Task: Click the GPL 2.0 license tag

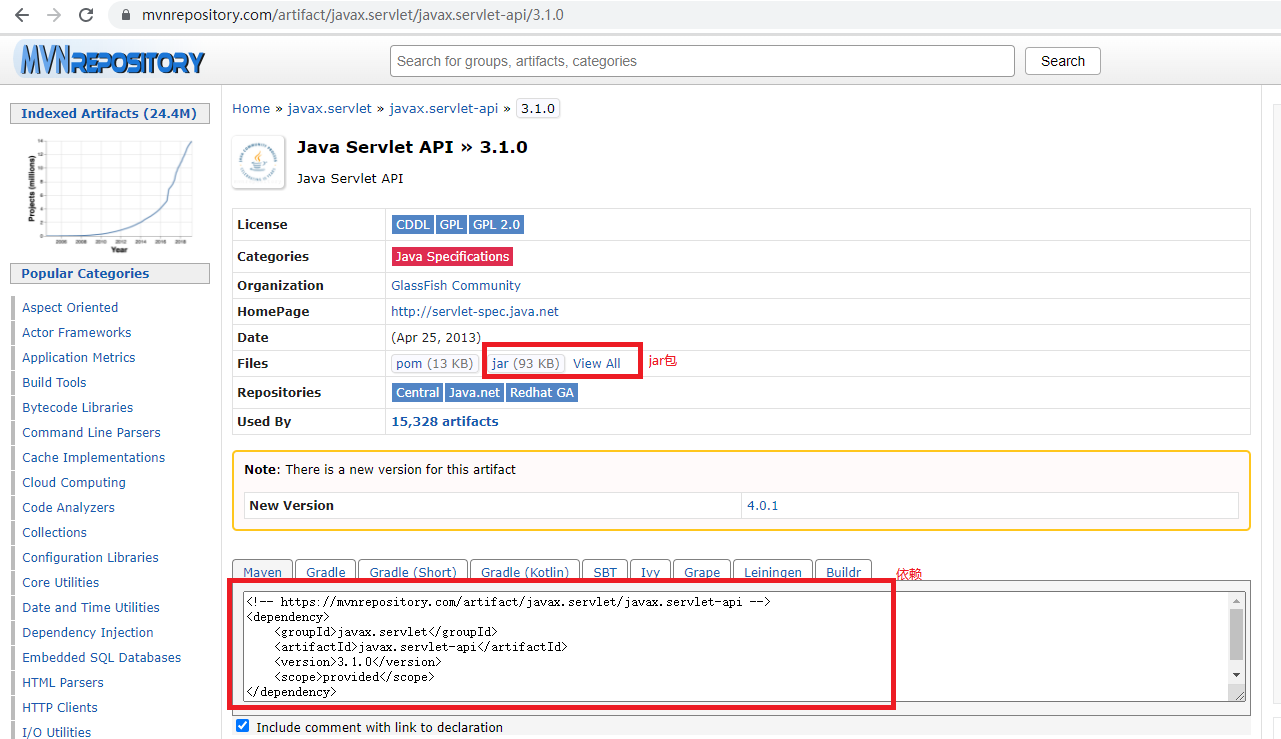Action: (496, 225)
